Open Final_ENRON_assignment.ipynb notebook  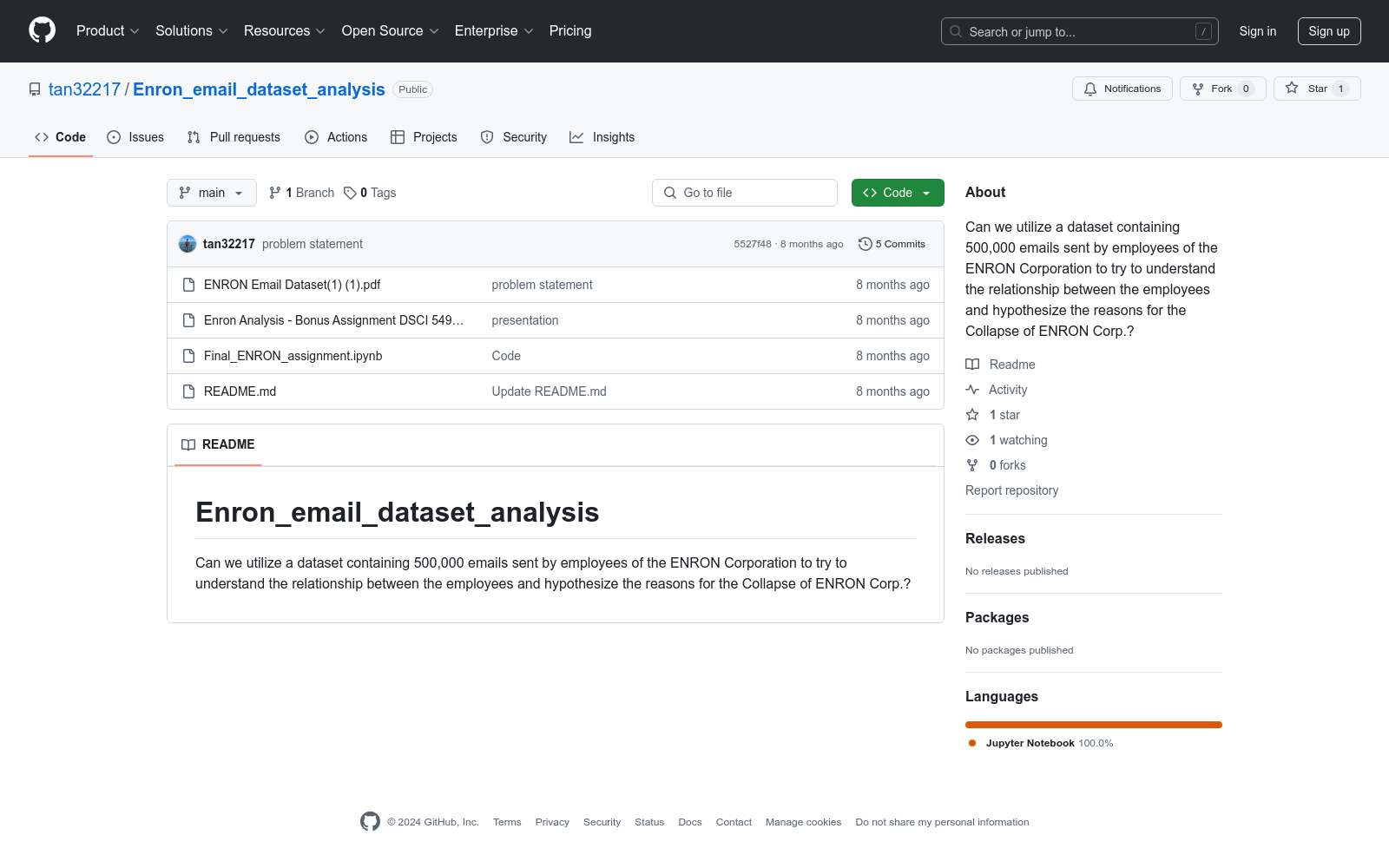(293, 356)
